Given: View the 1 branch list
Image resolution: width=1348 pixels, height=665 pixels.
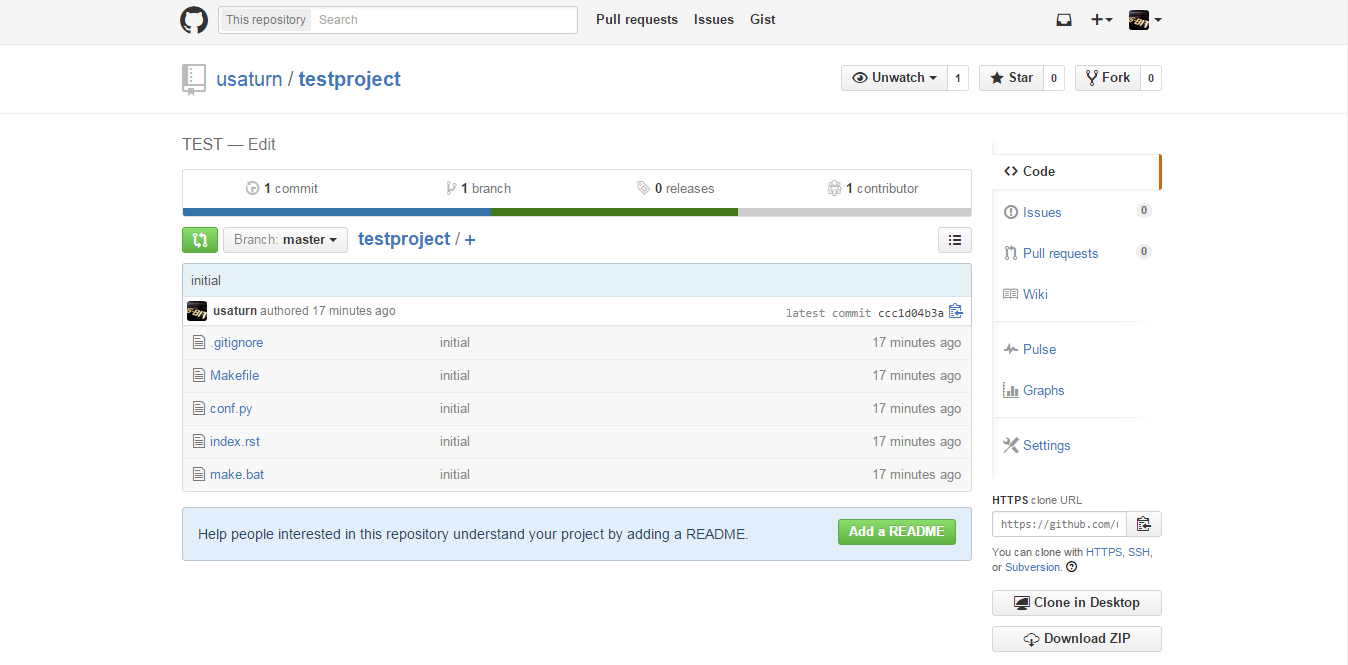Looking at the screenshot, I should [x=479, y=188].
